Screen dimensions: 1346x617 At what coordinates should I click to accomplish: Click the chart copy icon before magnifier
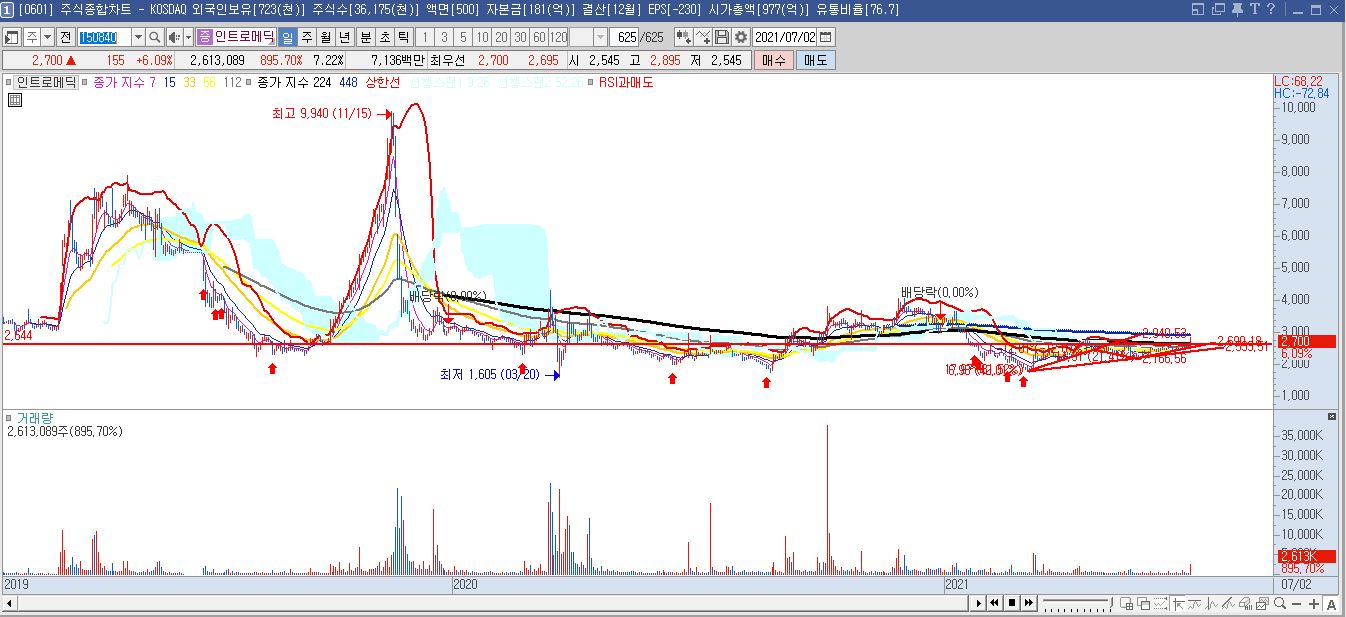(x=1262, y=603)
